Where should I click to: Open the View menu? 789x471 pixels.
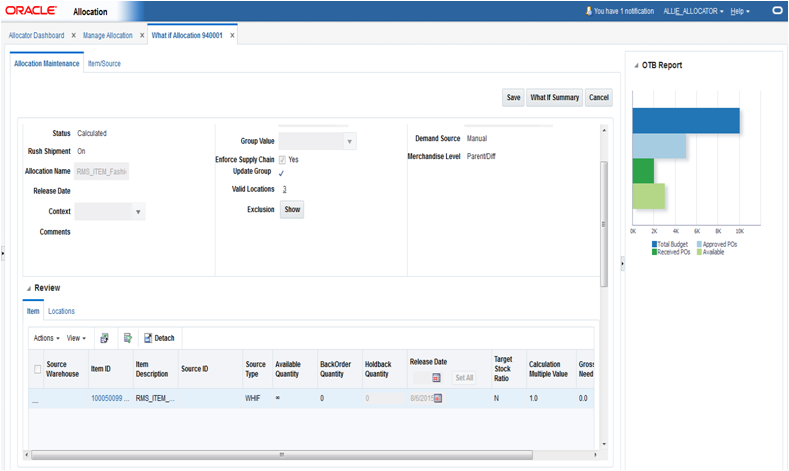[76, 338]
